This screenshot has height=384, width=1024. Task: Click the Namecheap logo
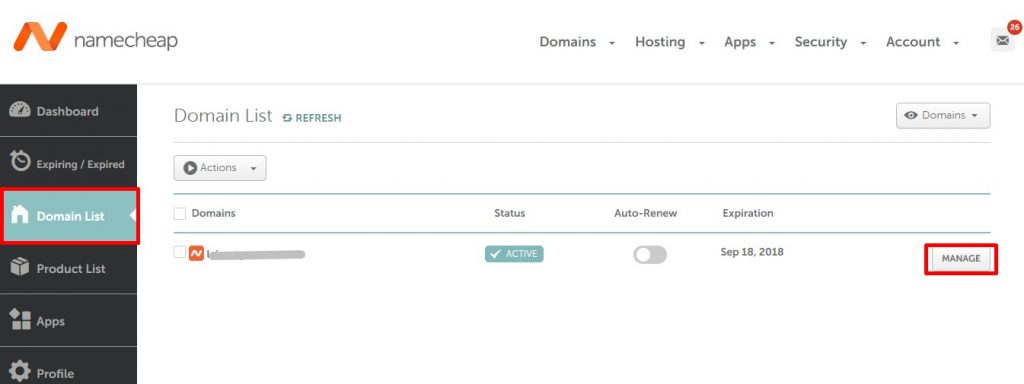pos(95,37)
